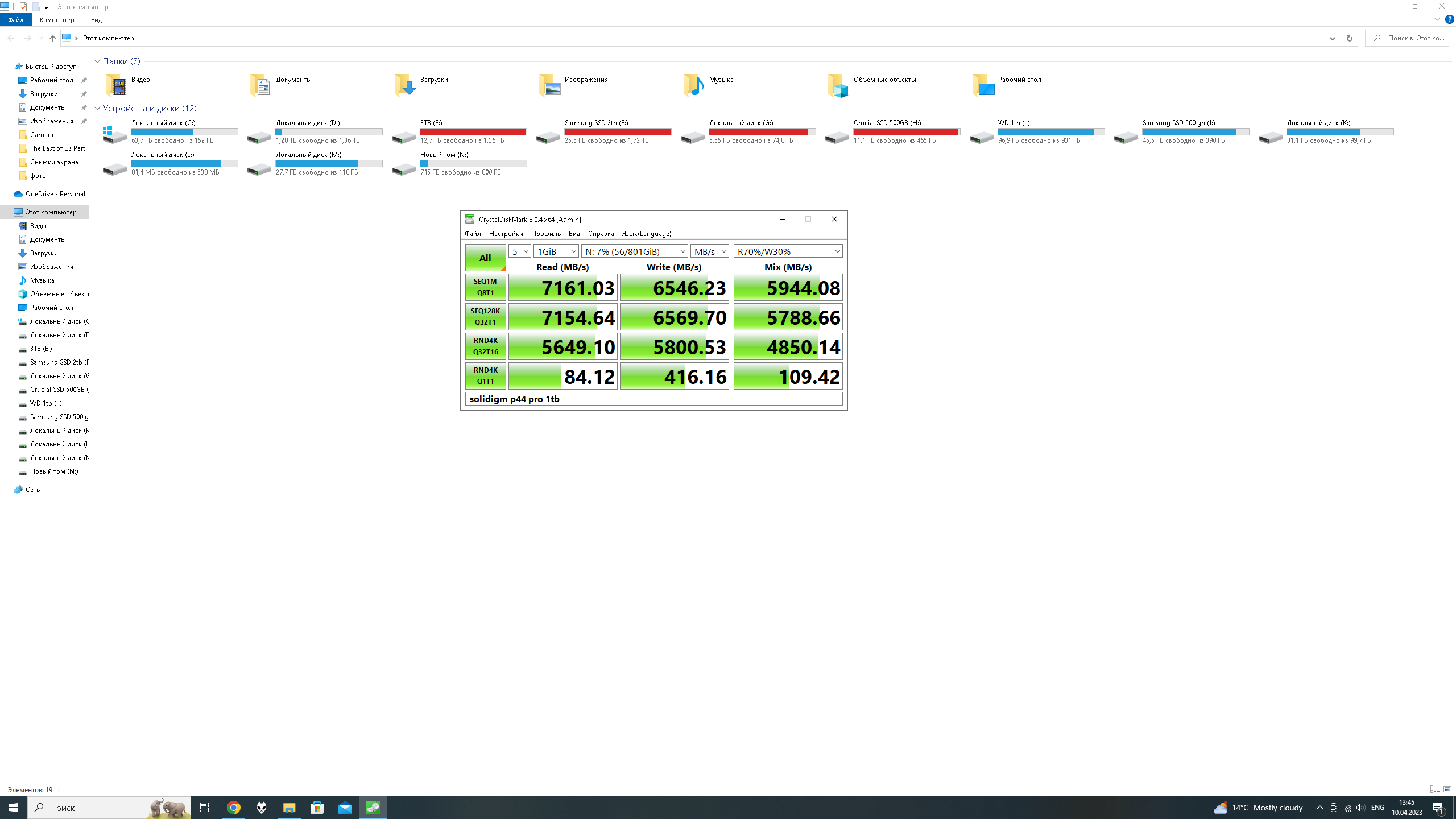1456x819 pixels.
Task: Collapse the Папки (7) section
Action: 97,61
